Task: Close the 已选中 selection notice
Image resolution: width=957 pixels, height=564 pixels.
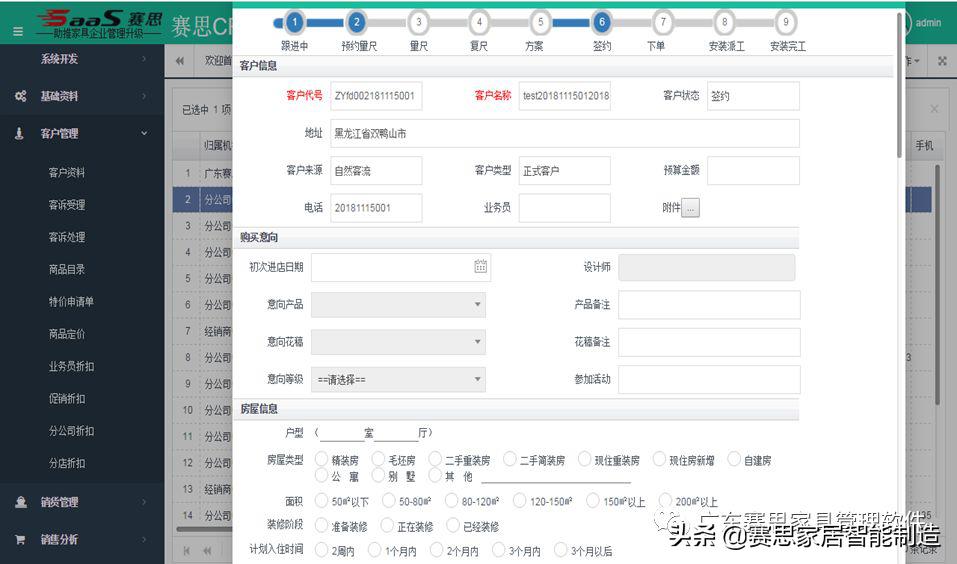Action: click(934, 109)
